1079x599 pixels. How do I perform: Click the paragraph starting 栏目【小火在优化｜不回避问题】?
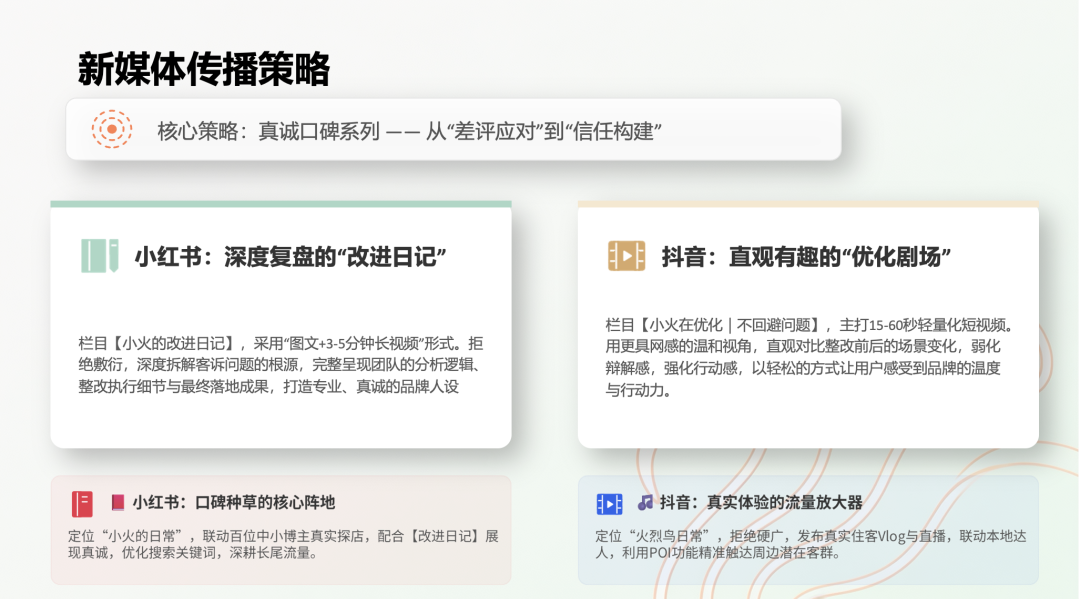pyautogui.click(x=809, y=357)
